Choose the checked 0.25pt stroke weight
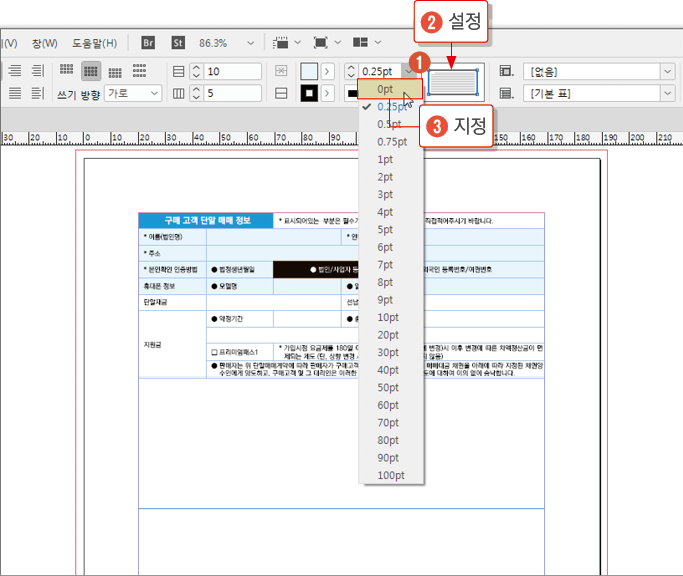Image resolution: width=683 pixels, height=576 pixels. (x=391, y=107)
